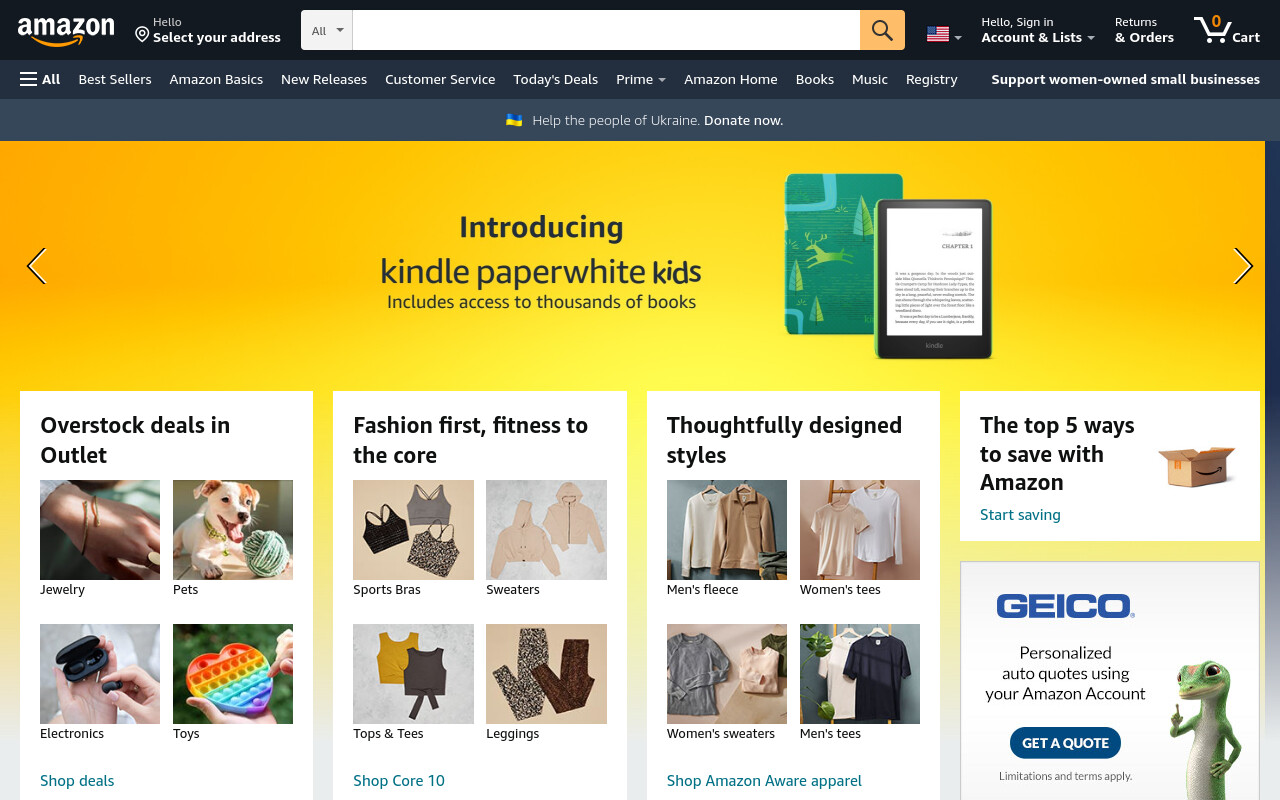This screenshot has width=1280, height=800.
Task: Click into the Amazon search text field
Action: 606,30
